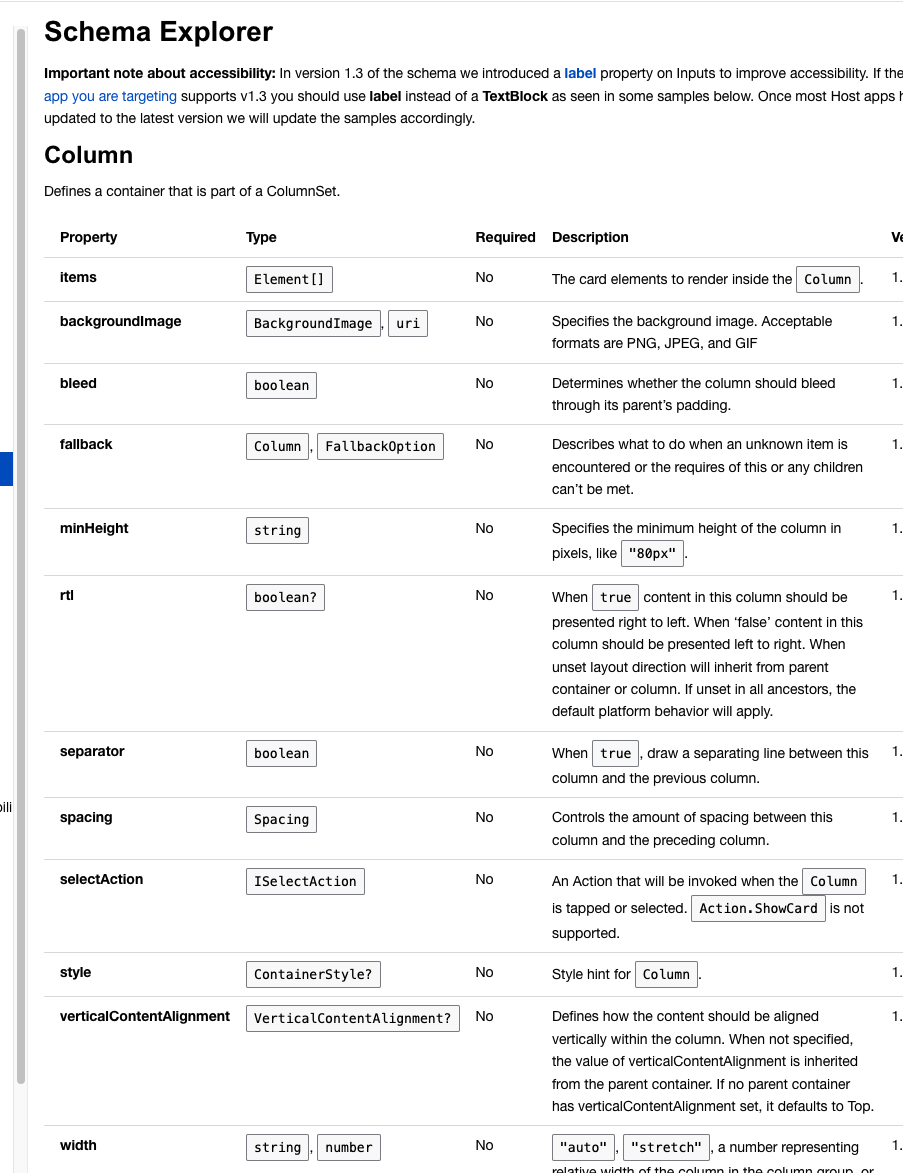Click the "stretch" badge in the width description

pos(666,1147)
